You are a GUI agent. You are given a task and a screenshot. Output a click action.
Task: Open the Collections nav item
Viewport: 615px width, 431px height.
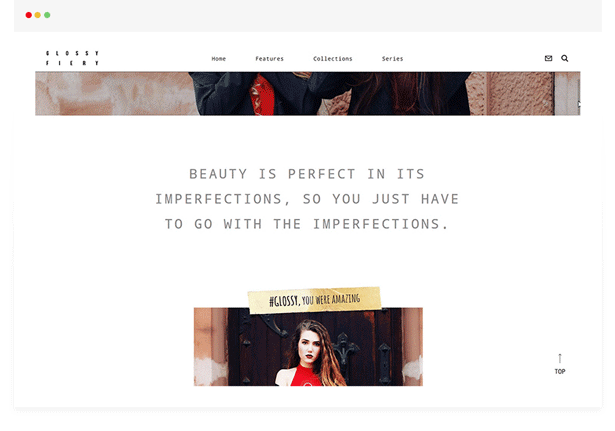tap(333, 59)
